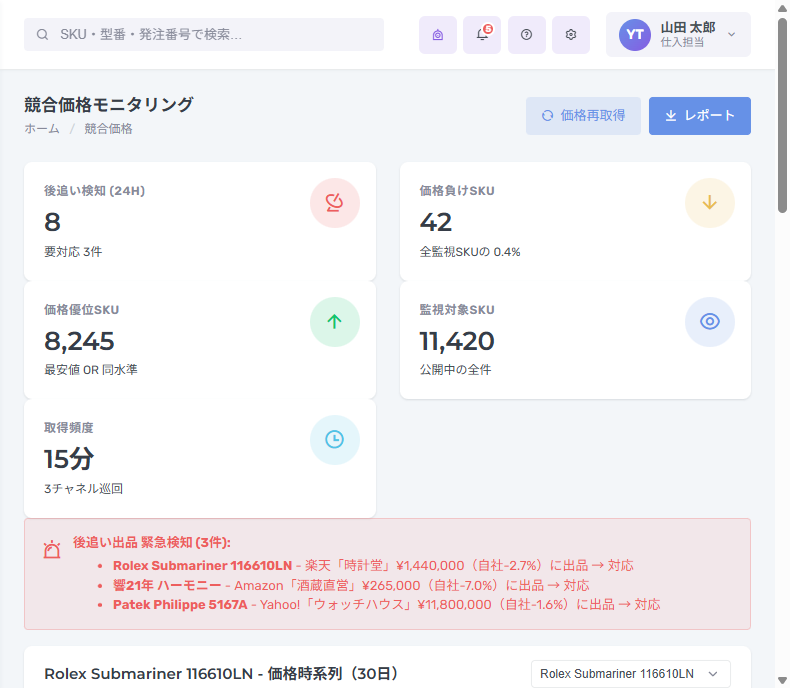790x688 pixels.
Task: Open the Rolex Submariner 116610LN product dropdown
Action: (x=631, y=674)
